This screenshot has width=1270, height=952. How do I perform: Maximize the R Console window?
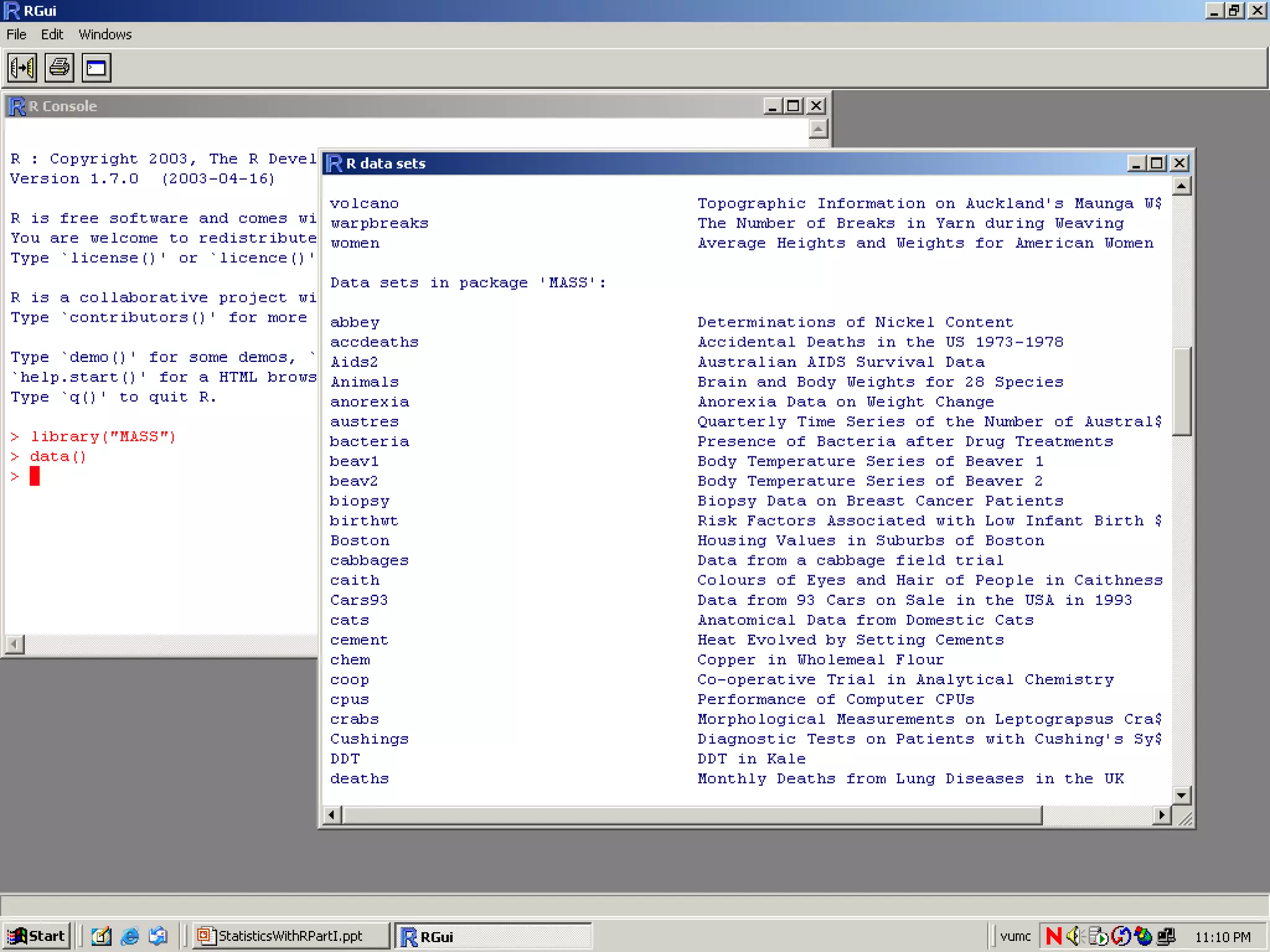[794, 106]
